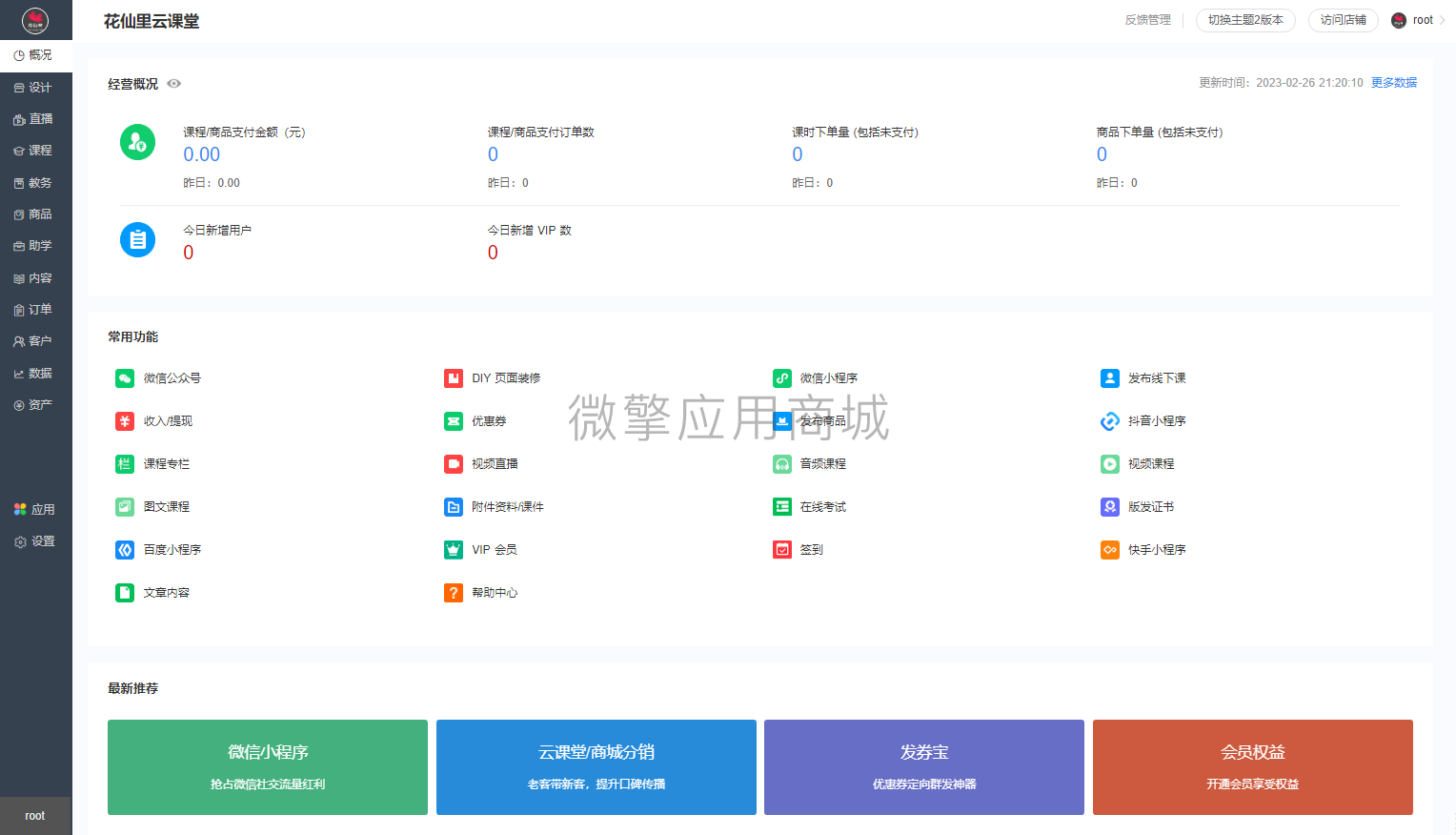Open the 客户 sidebar menu

coord(36,341)
